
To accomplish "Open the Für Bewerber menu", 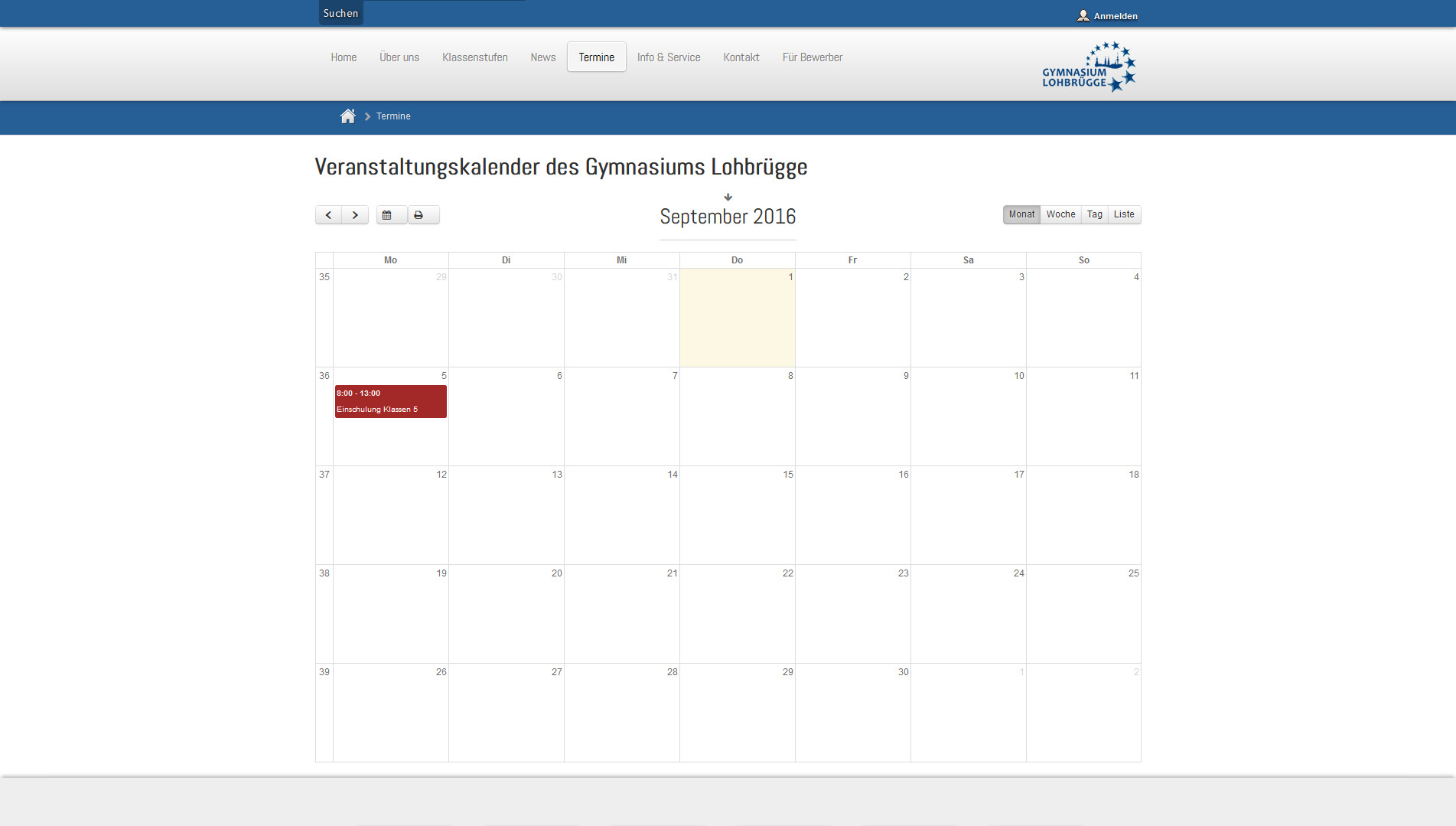I will (813, 57).
